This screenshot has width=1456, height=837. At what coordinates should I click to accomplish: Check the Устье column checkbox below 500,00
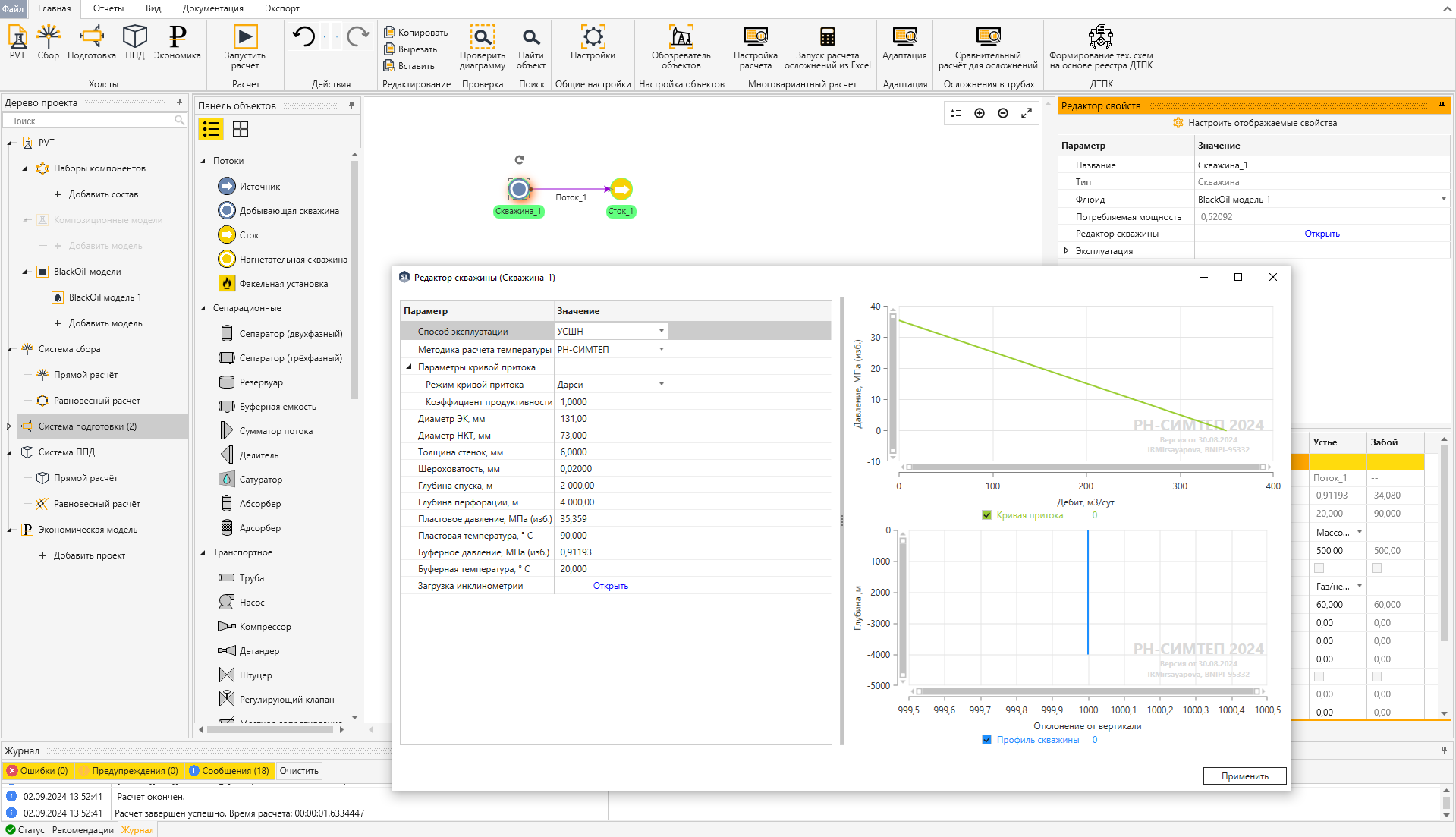1319,568
